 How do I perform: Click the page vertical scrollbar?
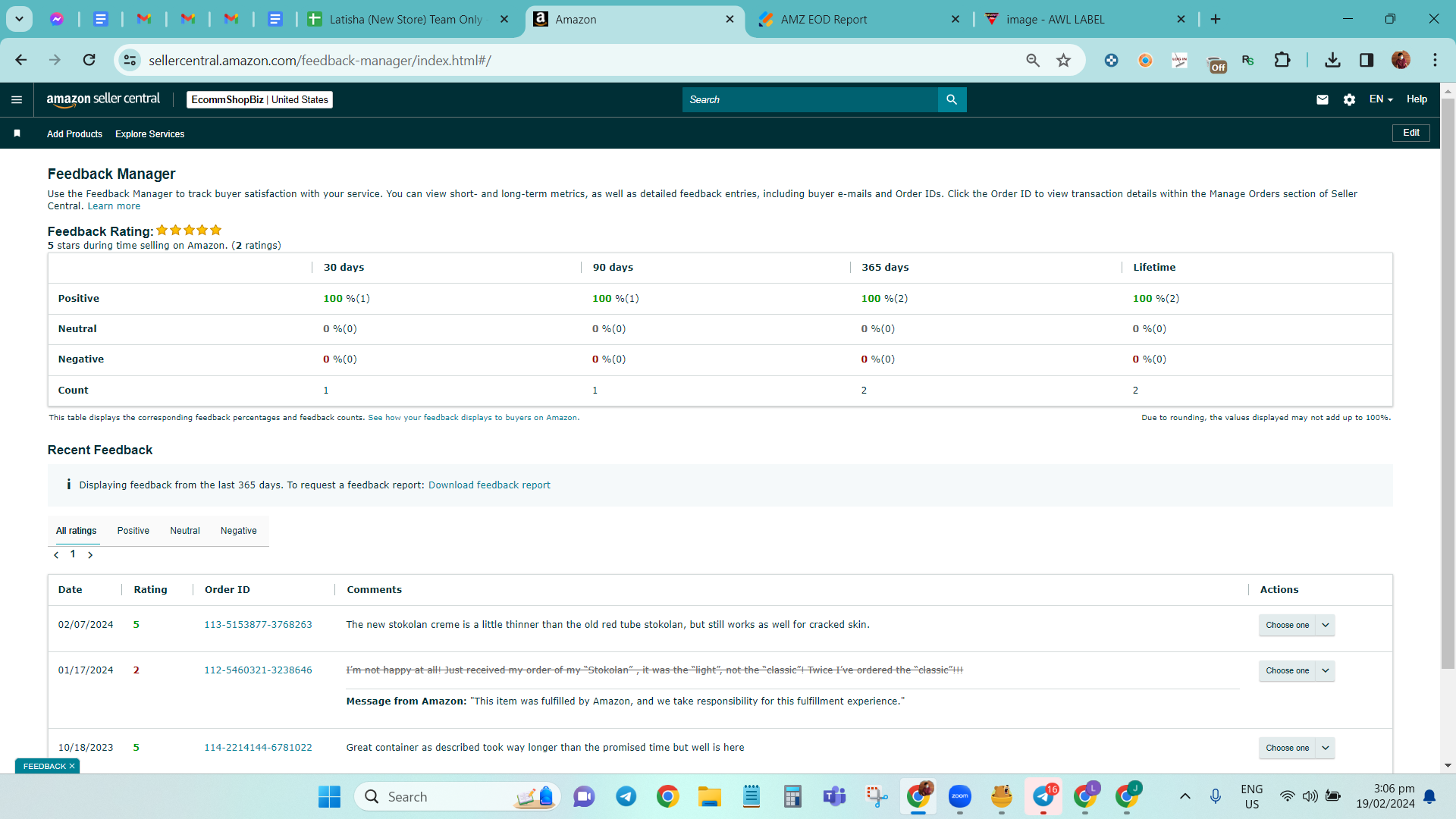[x=1448, y=384]
